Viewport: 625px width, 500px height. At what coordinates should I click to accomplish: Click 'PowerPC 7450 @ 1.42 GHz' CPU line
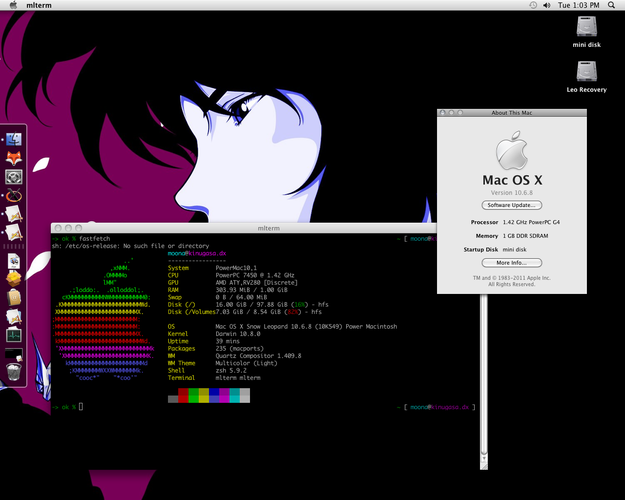pos(255,275)
